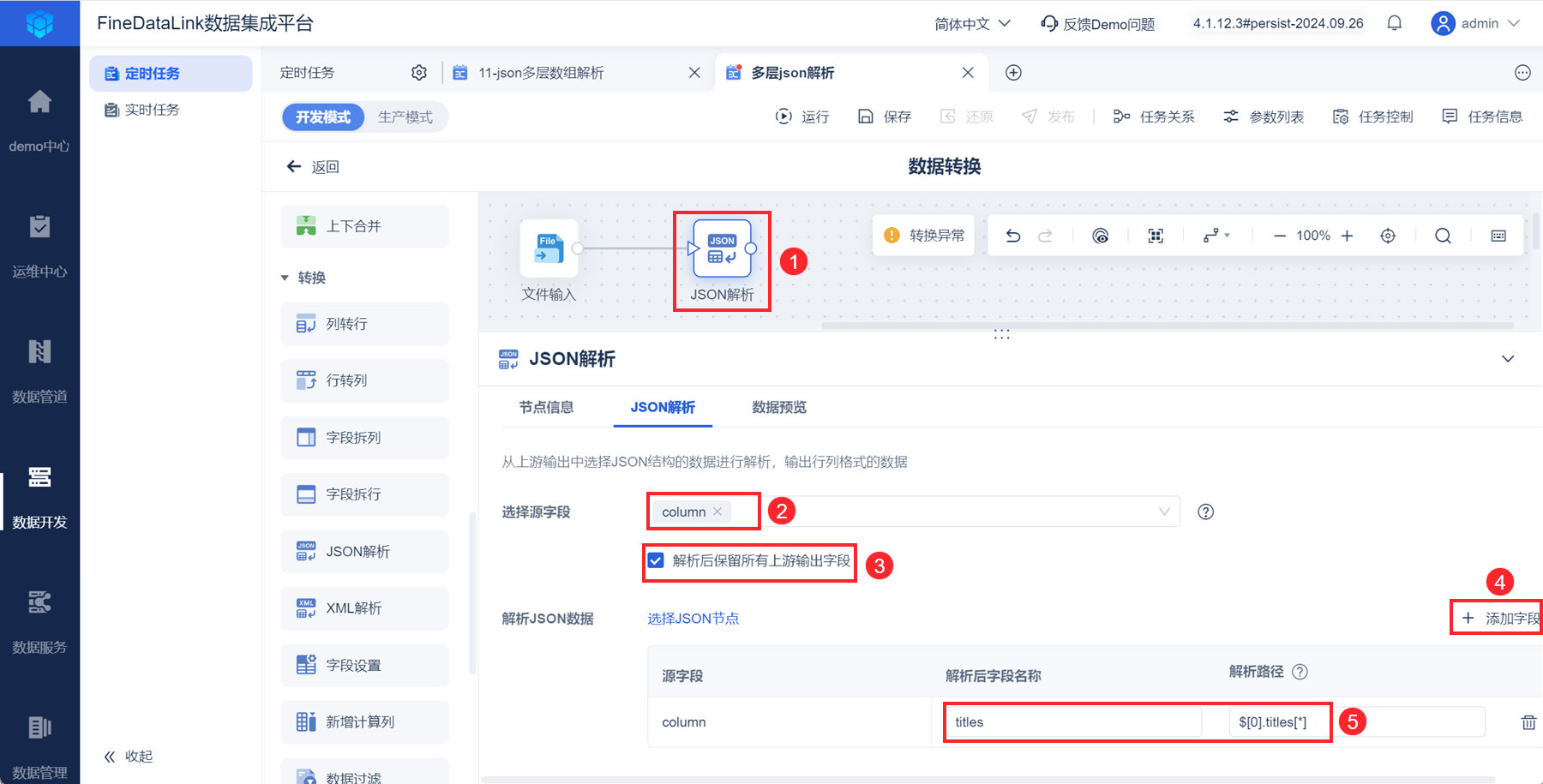Click the zoom out minus icon
The width and height of the screenshot is (1543, 784).
click(1280, 236)
